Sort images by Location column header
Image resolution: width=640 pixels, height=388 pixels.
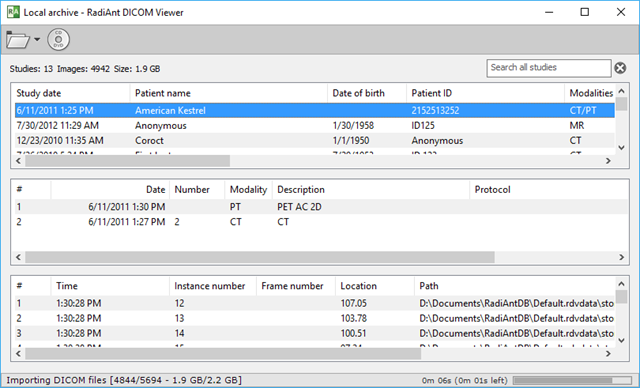click(375, 286)
